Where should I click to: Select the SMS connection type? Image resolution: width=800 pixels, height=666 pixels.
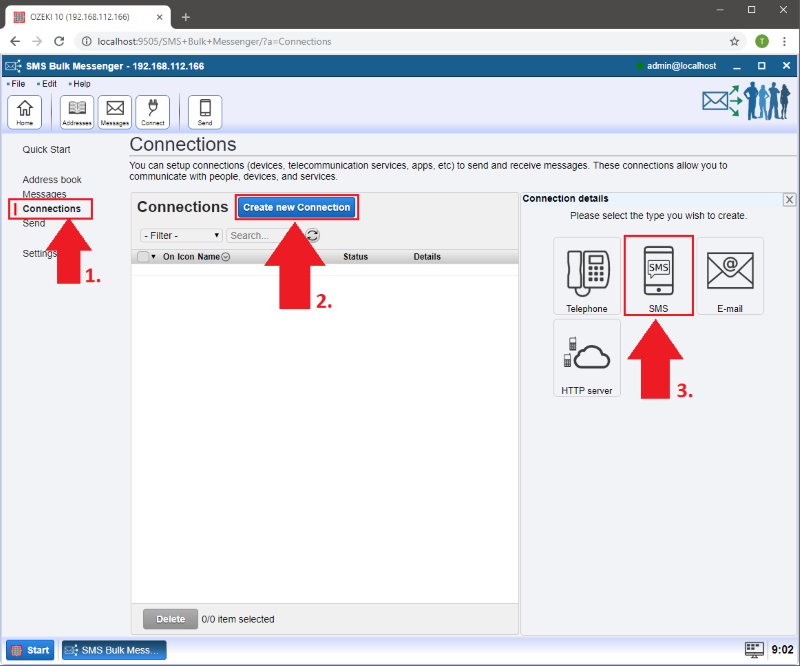pyautogui.click(x=658, y=276)
